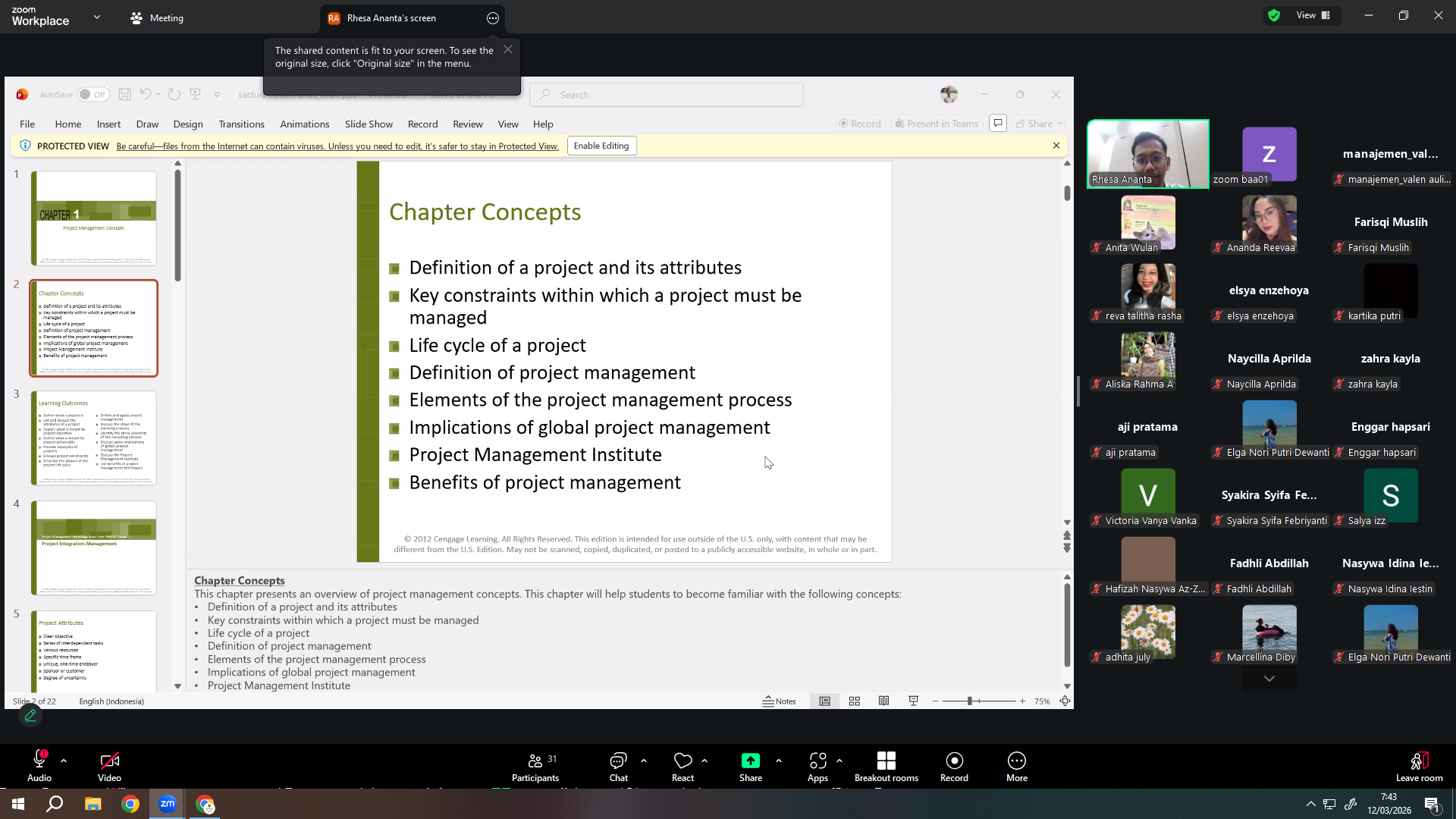Open Windows Search on the taskbar

click(55, 804)
